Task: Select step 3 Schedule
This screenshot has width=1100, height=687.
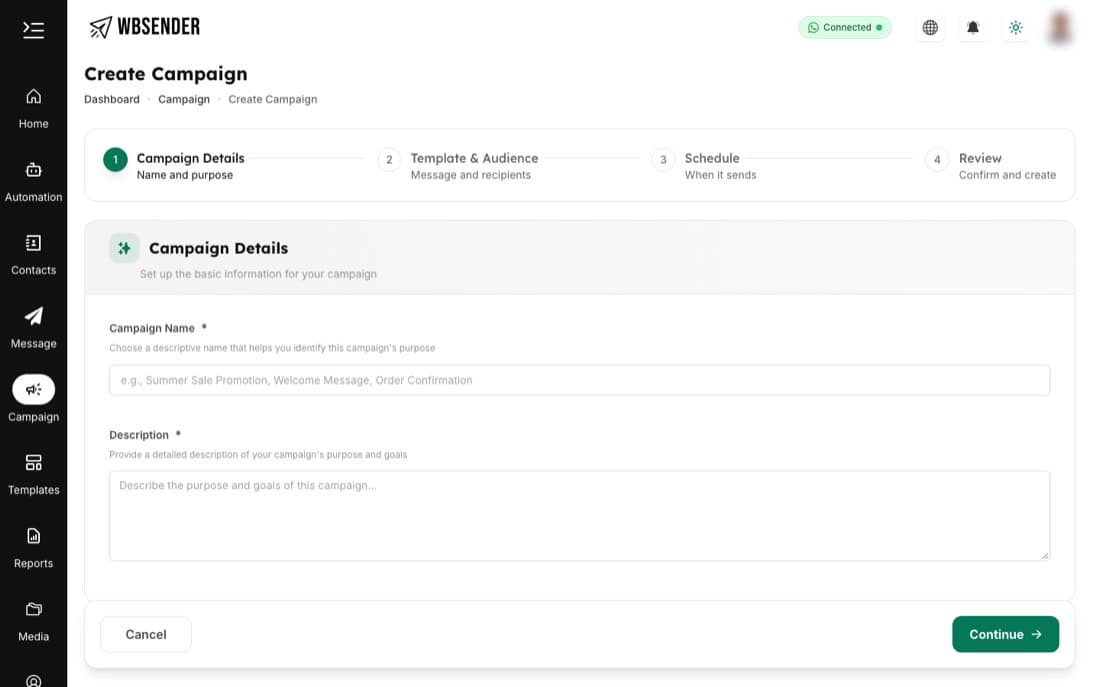Action: click(704, 166)
